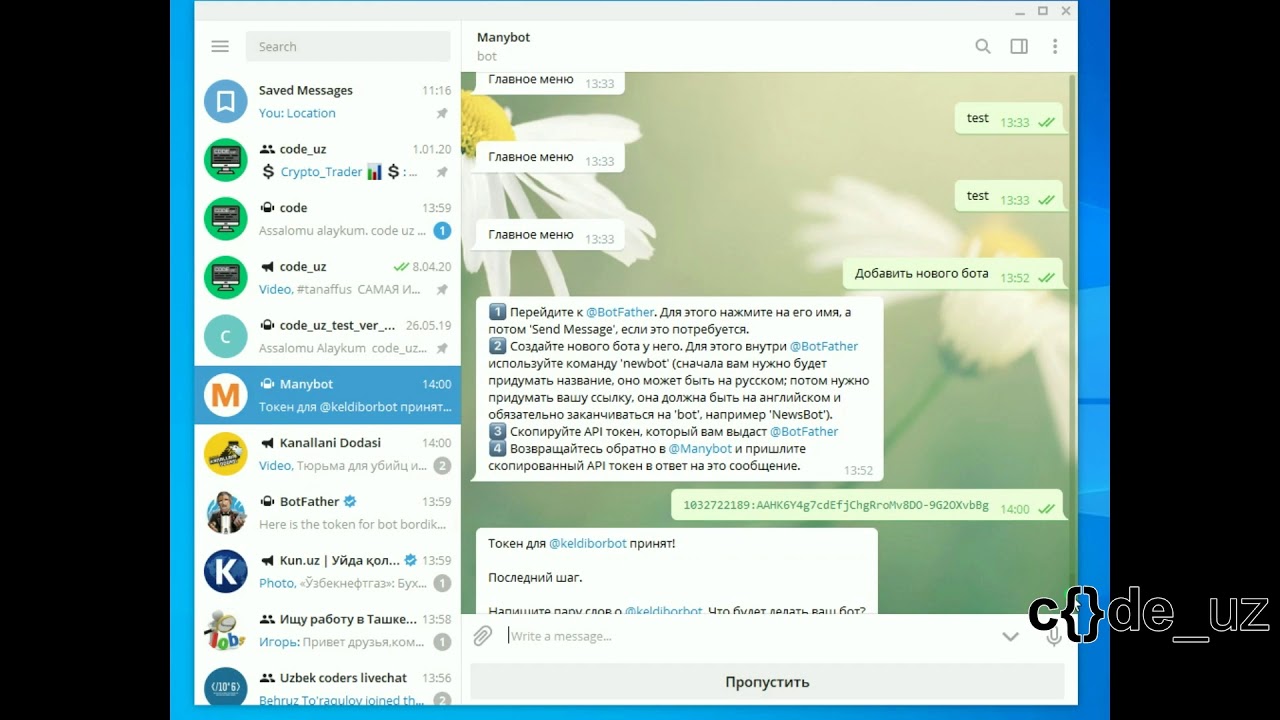Click unread badge on Ищу работу row

(442, 643)
